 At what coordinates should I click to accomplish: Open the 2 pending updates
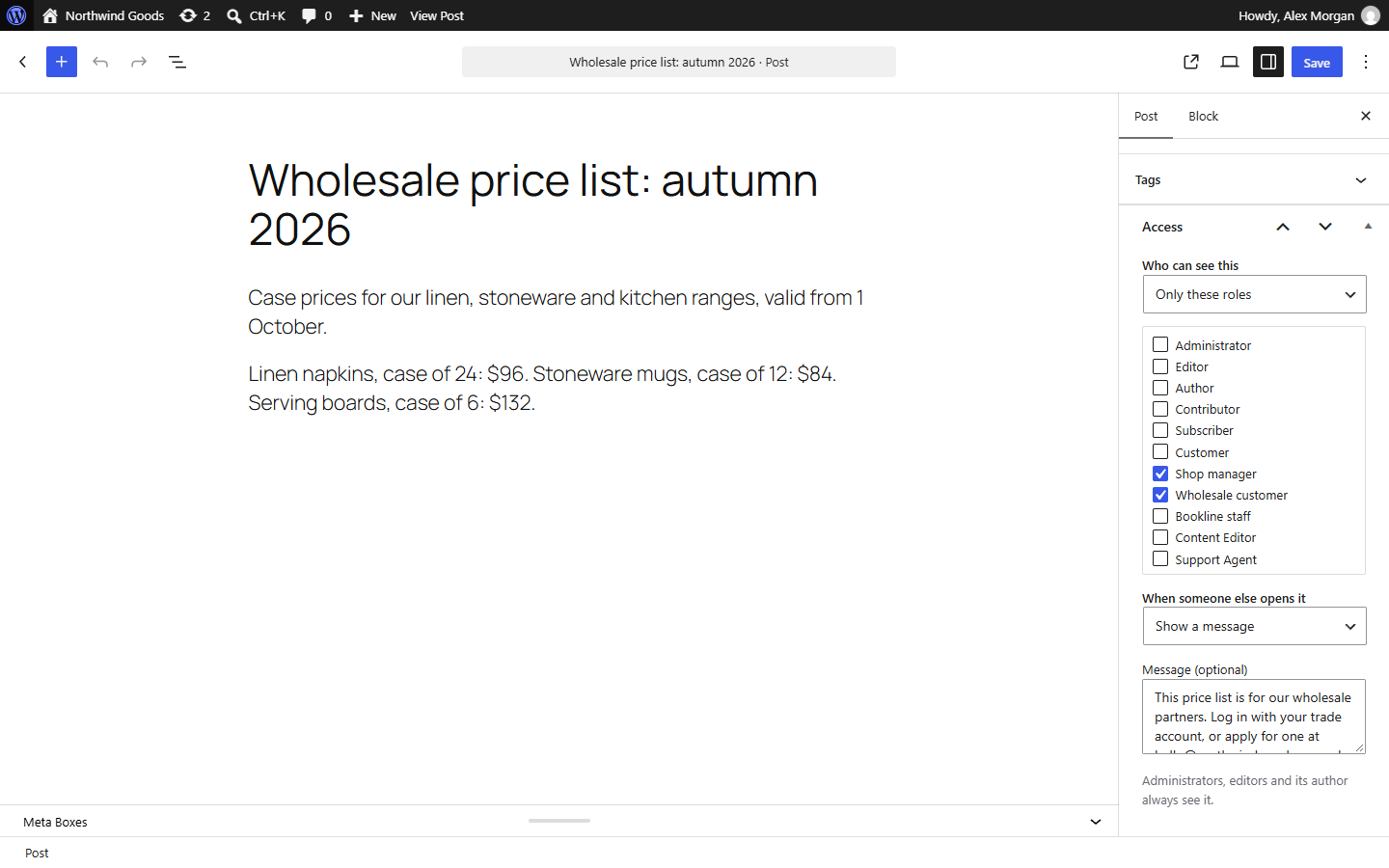click(195, 15)
